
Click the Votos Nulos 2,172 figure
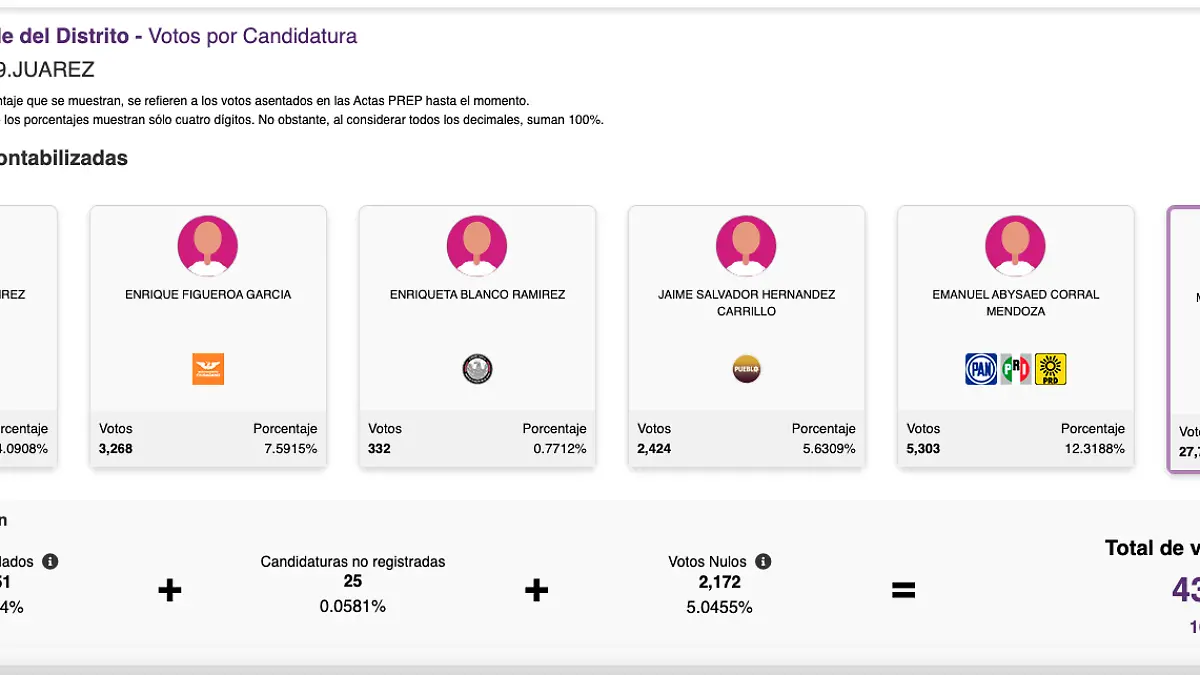717,582
